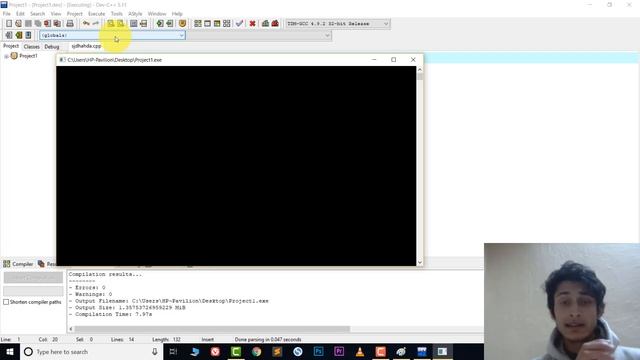Click Type here to search box
The width and height of the screenshot is (640, 360).
91,351
